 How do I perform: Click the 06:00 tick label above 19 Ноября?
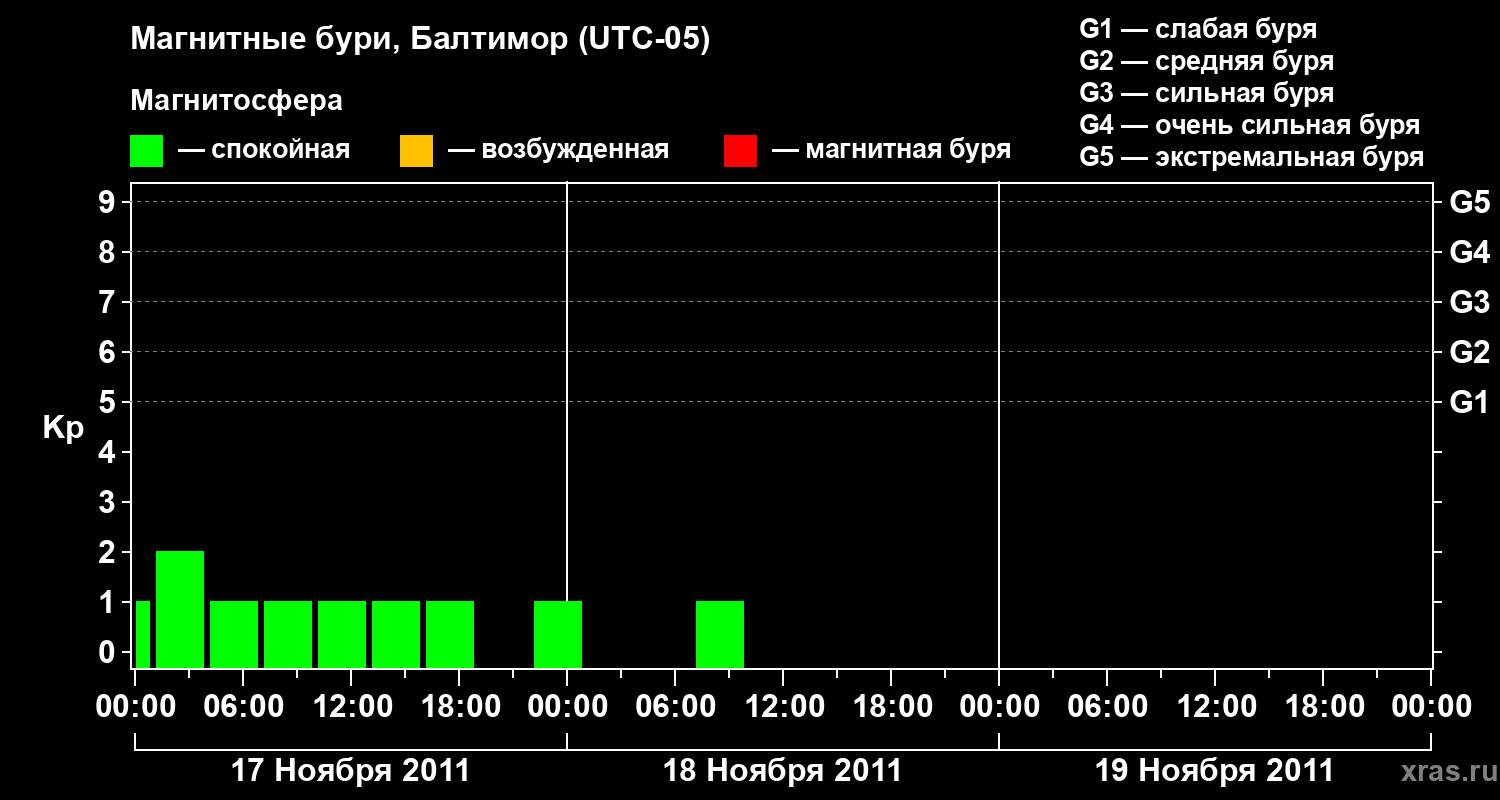(x=1107, y=707)
